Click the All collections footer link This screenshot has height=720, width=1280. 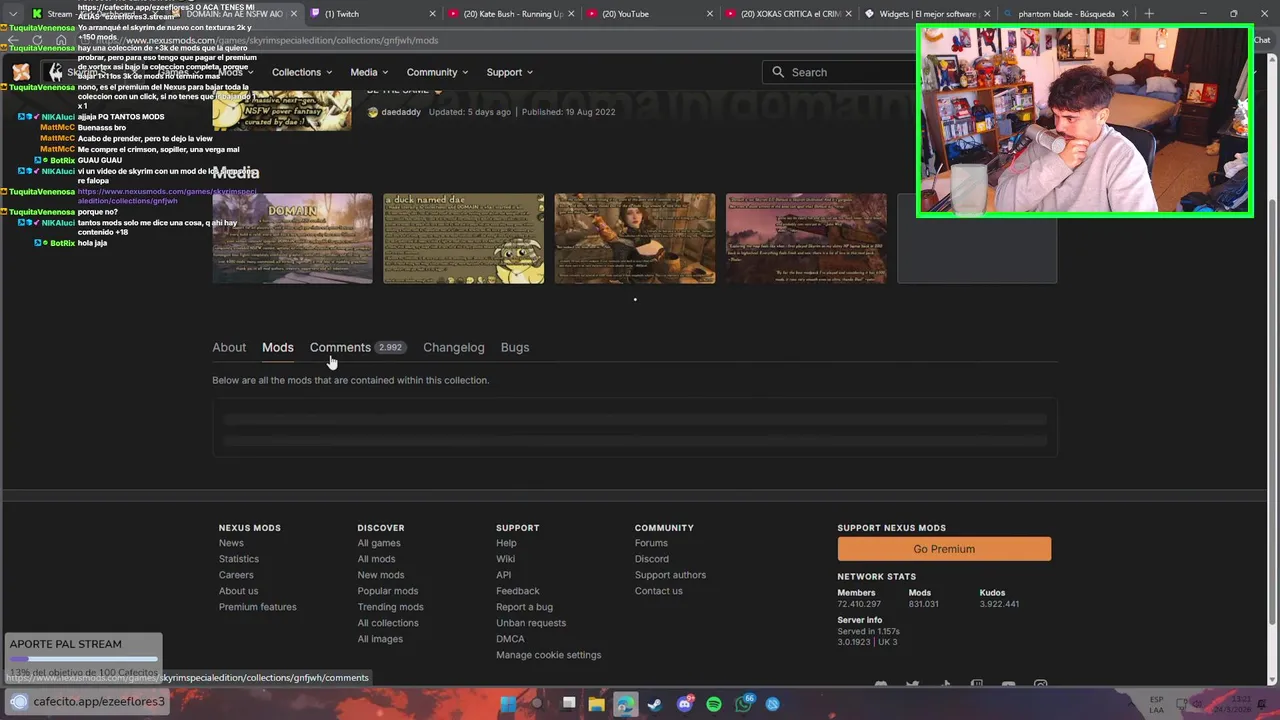tap(388, 623)
